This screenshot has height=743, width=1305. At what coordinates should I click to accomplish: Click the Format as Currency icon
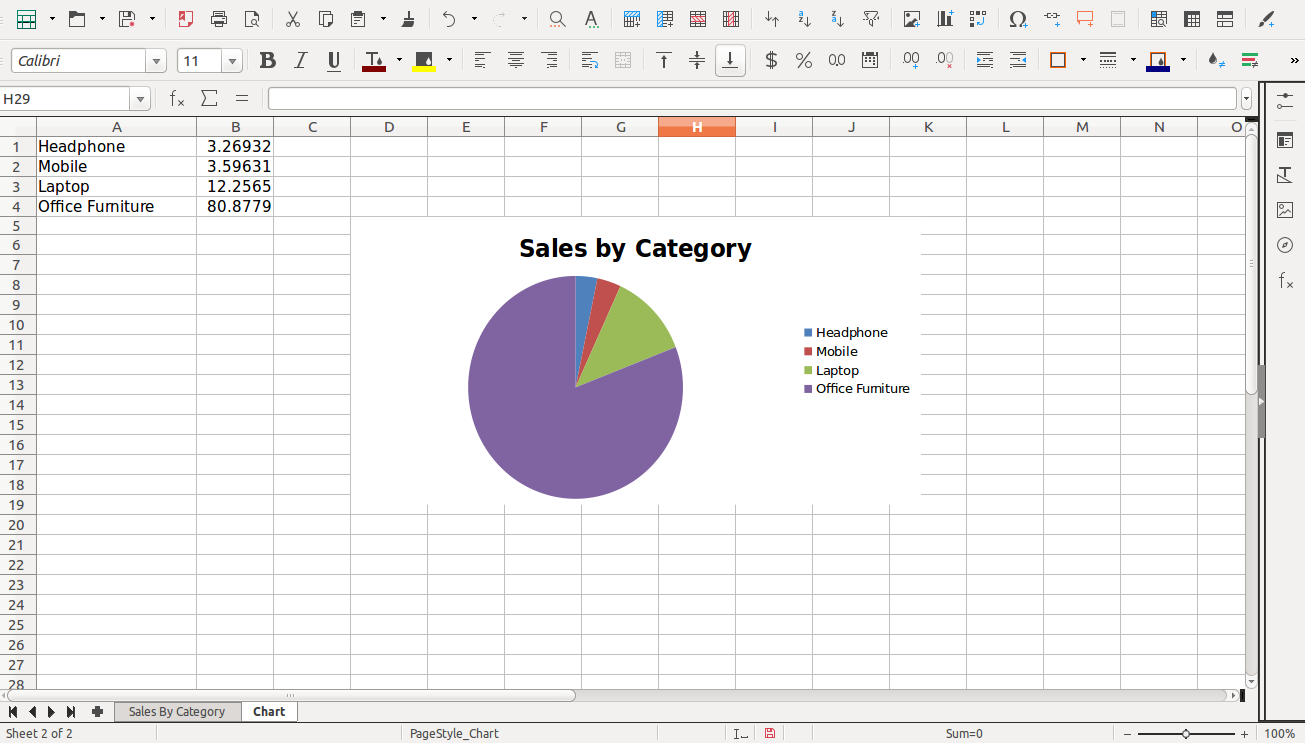pyautogui.click(x=771, y=61)
